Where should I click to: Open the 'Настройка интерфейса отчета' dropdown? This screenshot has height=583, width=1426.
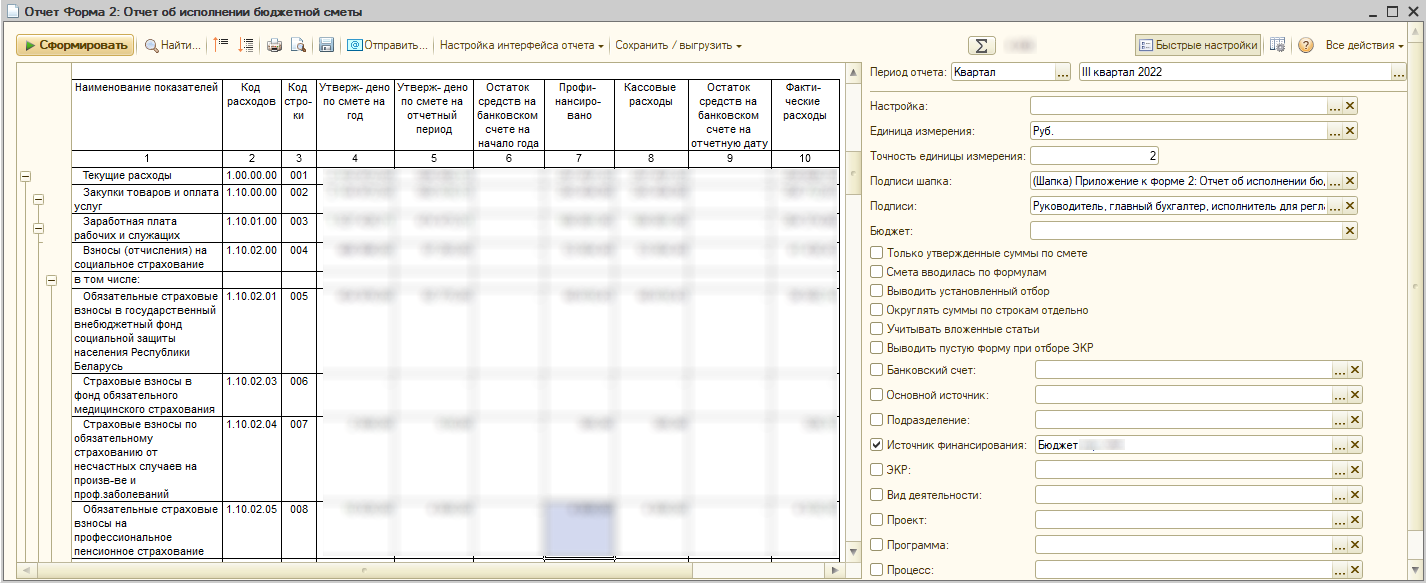click(521, 45)
